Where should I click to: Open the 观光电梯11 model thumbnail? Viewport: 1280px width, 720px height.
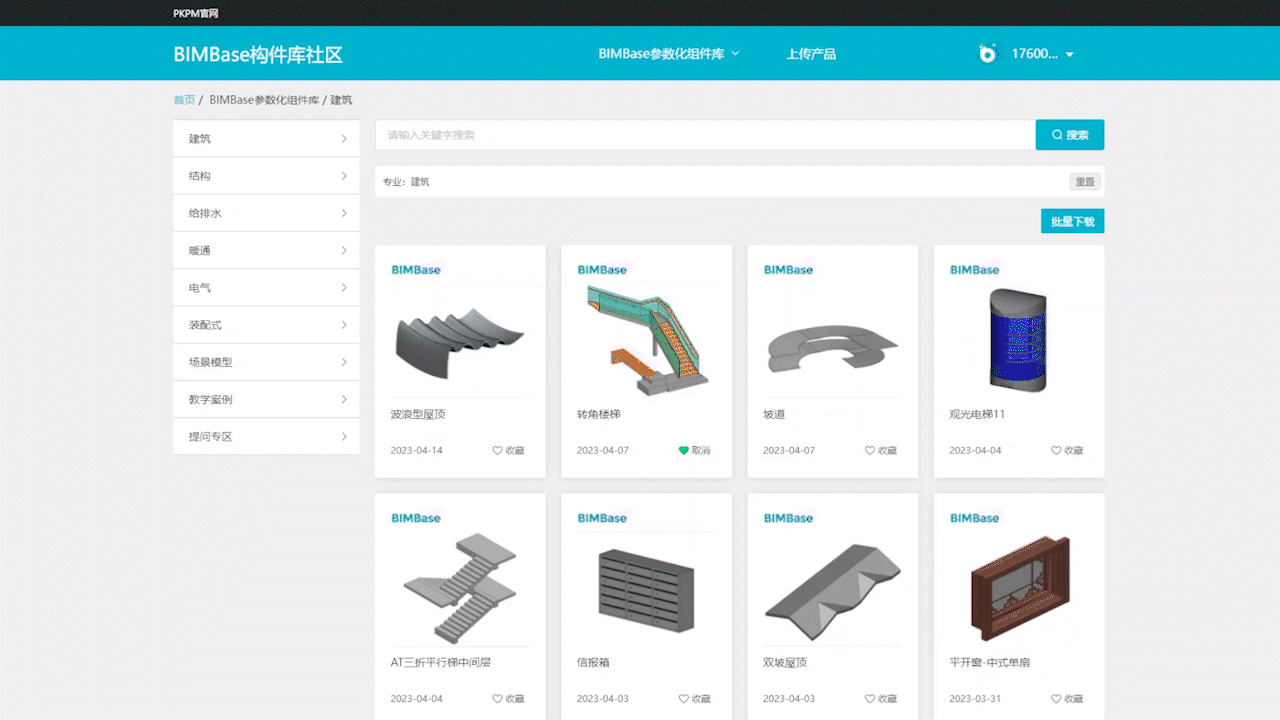point(1018,339)
